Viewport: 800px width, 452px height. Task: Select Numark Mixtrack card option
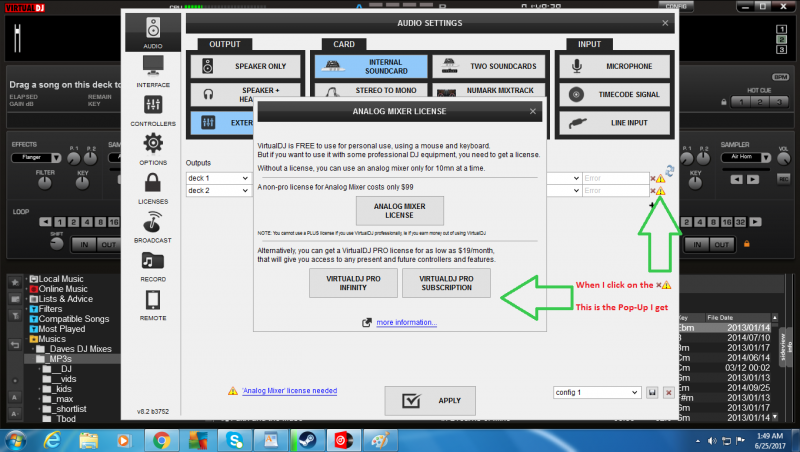pos(489,91)
